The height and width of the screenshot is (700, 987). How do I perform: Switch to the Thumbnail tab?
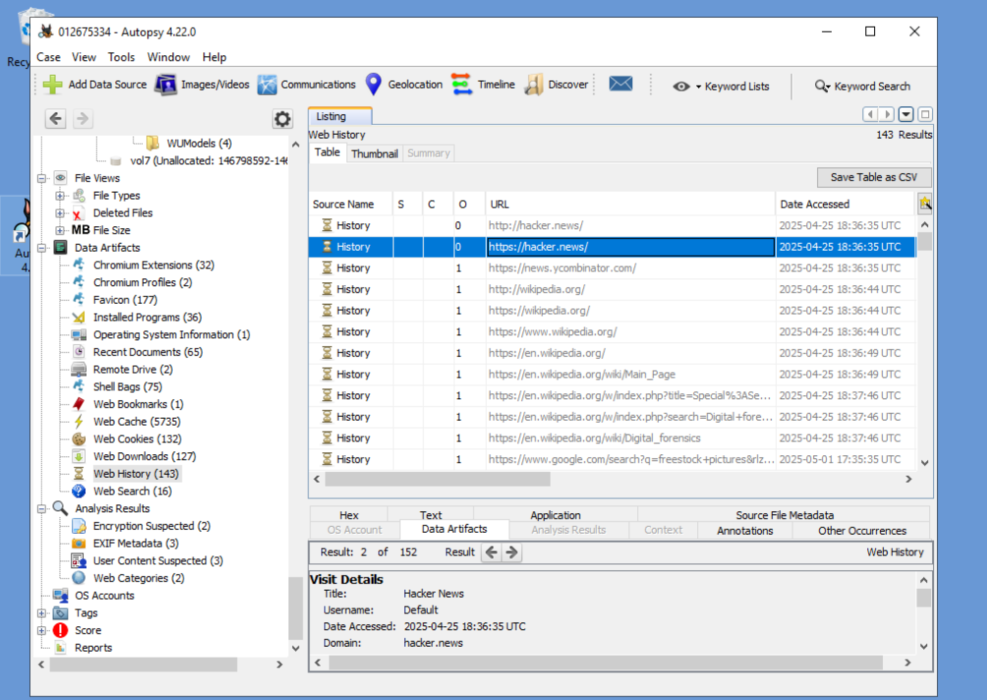coord(375,154)
